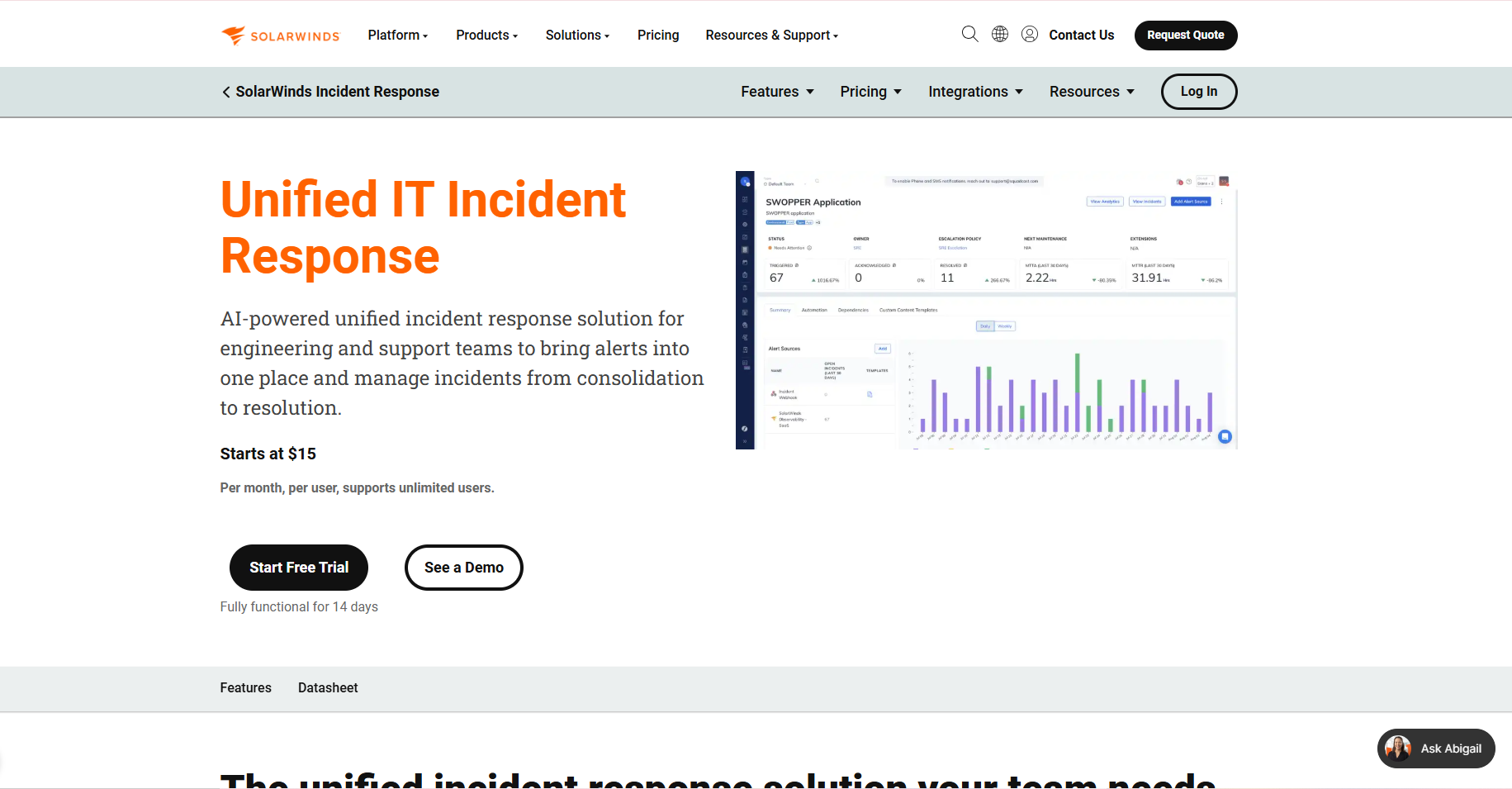Go to Pricing in the top menu

click(x=658, y=36)
